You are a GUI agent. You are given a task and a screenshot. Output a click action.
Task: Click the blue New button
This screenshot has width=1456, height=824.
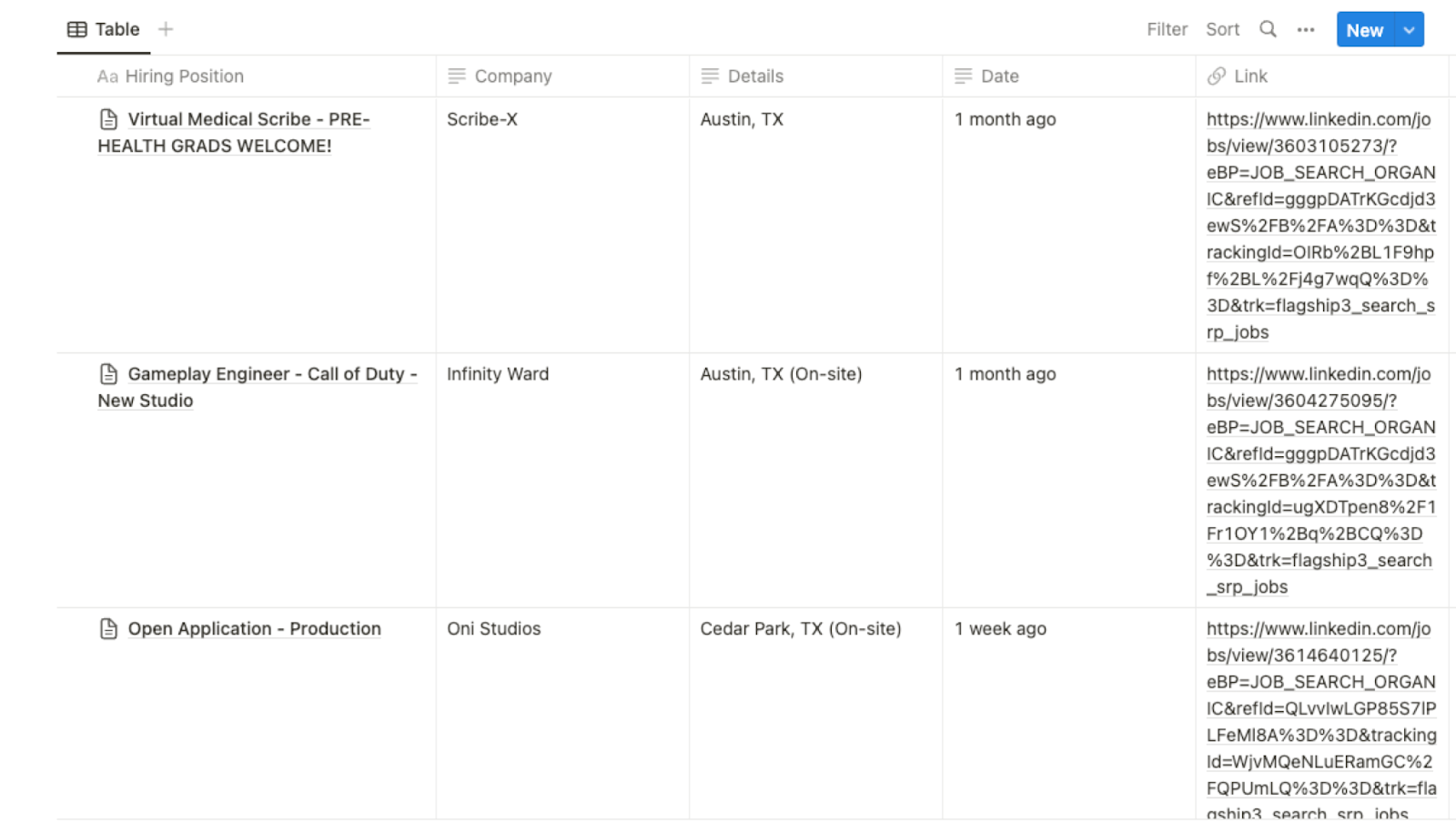pyautogui.click(x=1363, y=29)
